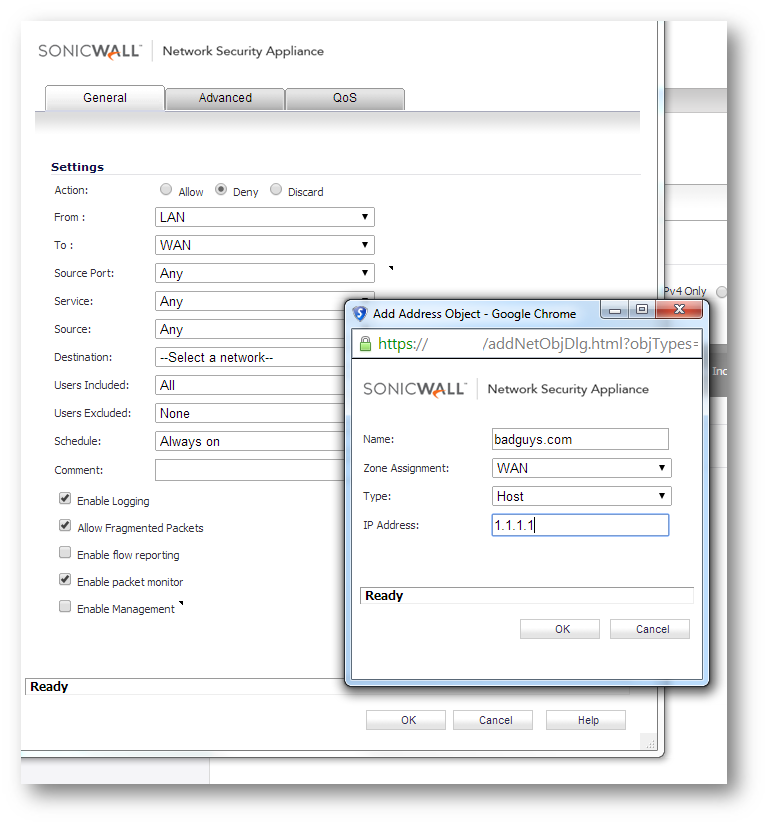
Task: Open the QoS tab
Action: pos(345,98)
